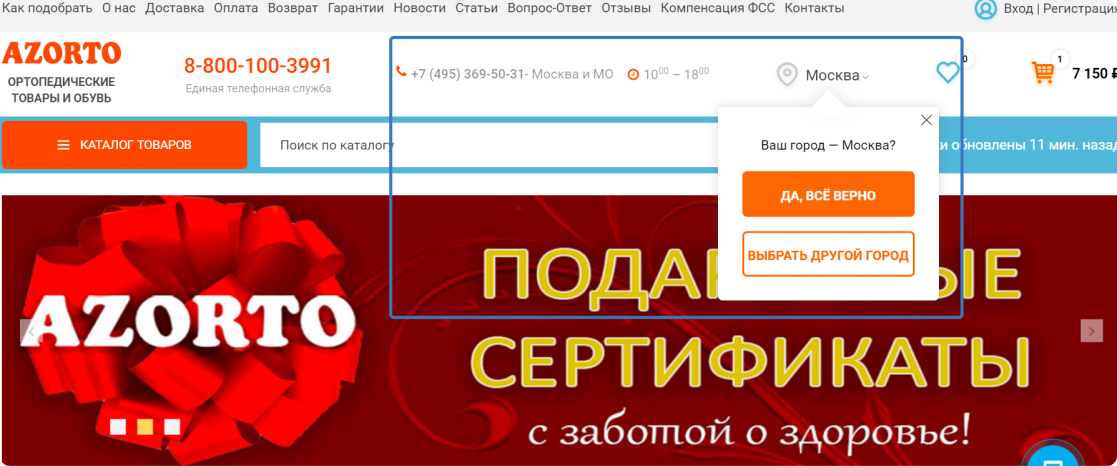Click Вход | Регистрация link
This screenshot has height=466, width=1117.
(1058, 9)
